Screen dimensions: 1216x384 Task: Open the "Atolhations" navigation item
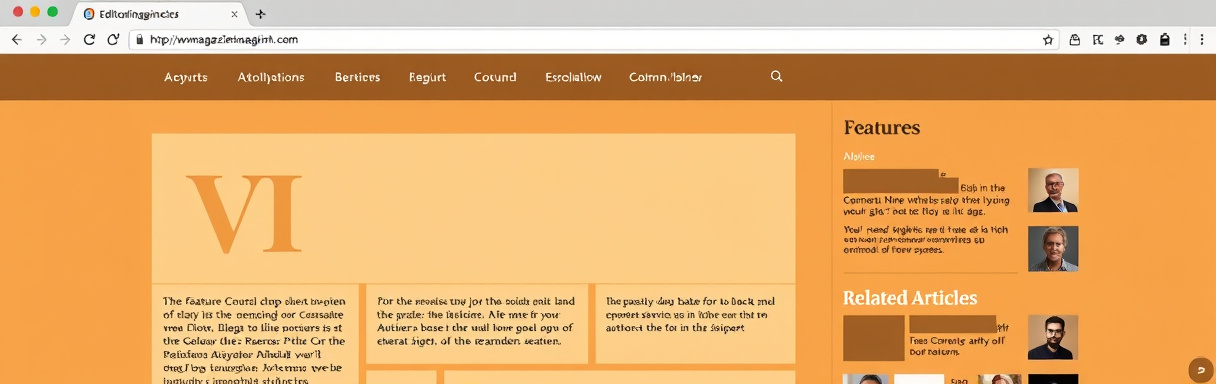(271, 77)
